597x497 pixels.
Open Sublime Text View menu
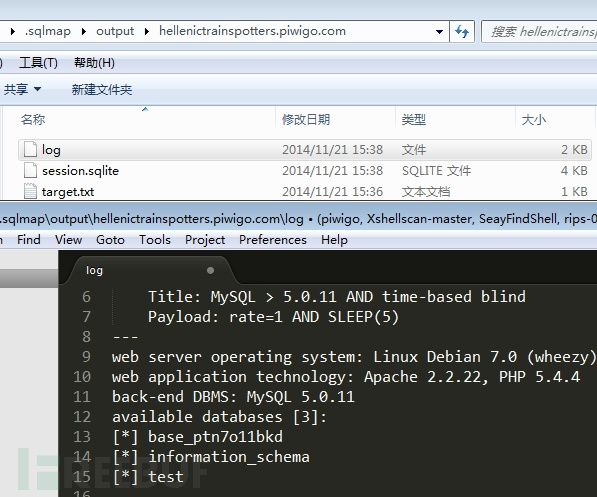69,240
